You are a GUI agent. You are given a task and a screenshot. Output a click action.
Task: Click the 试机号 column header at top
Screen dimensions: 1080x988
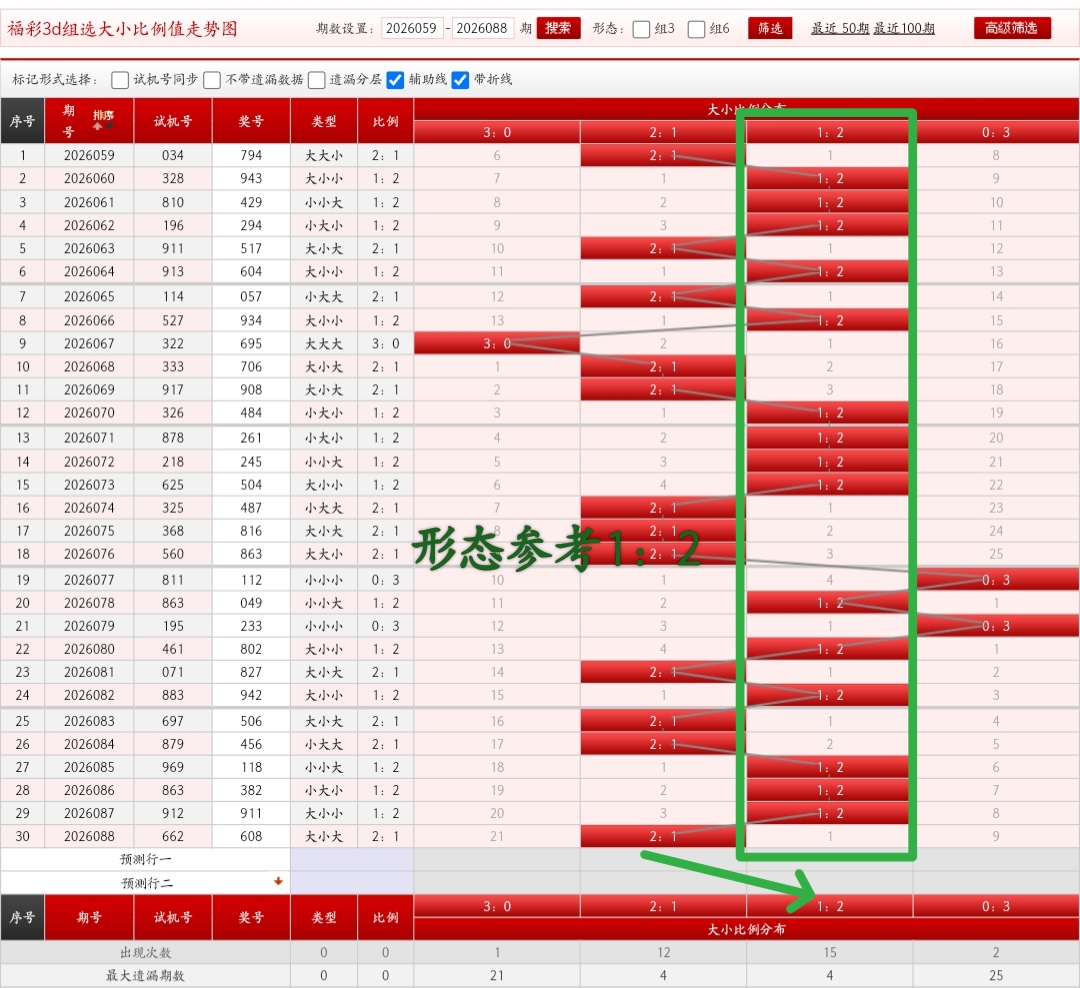click(x=173, y=121)
